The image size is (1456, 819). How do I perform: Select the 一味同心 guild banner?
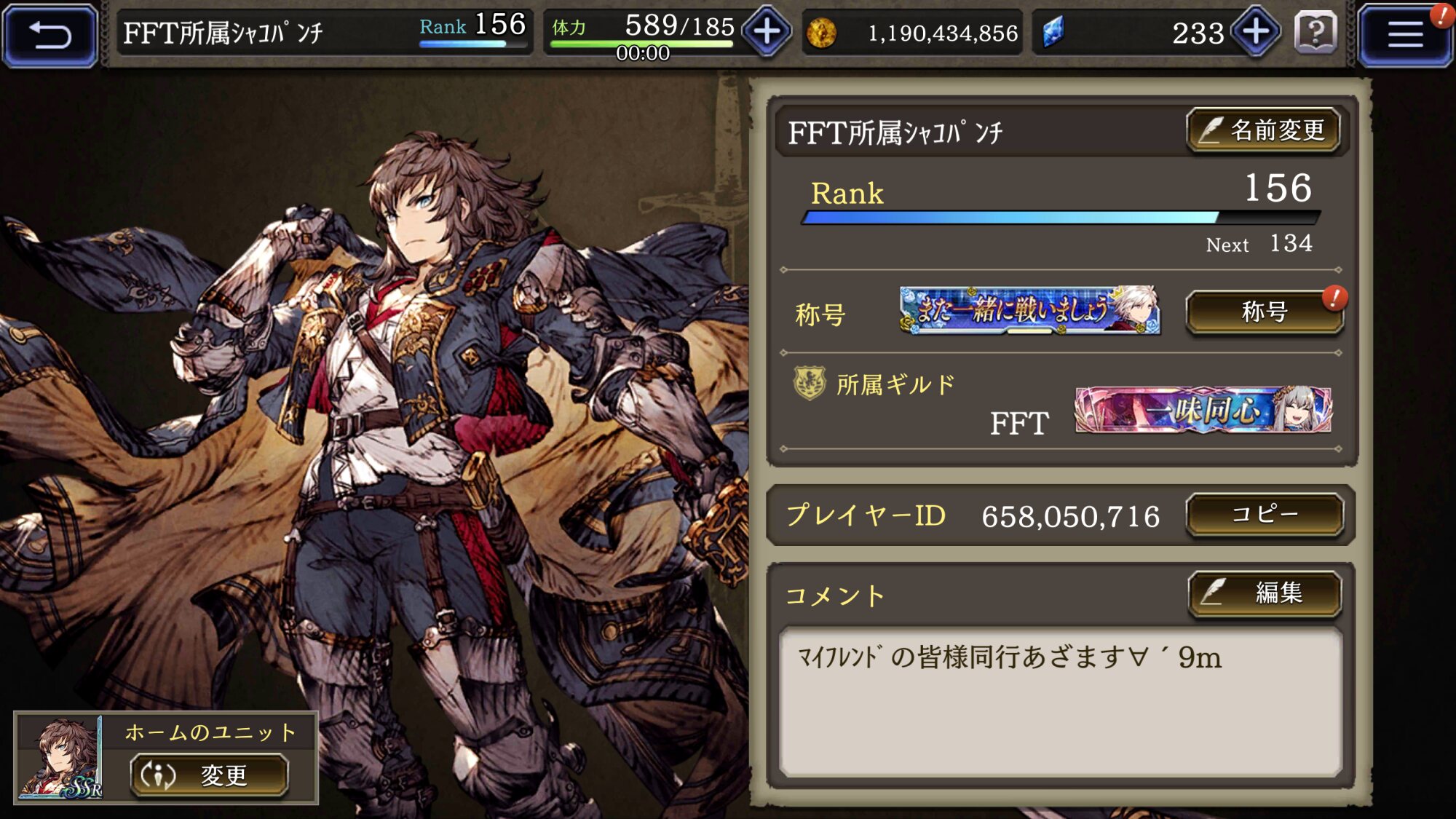pyautogui.click(x=1203, y=409)
